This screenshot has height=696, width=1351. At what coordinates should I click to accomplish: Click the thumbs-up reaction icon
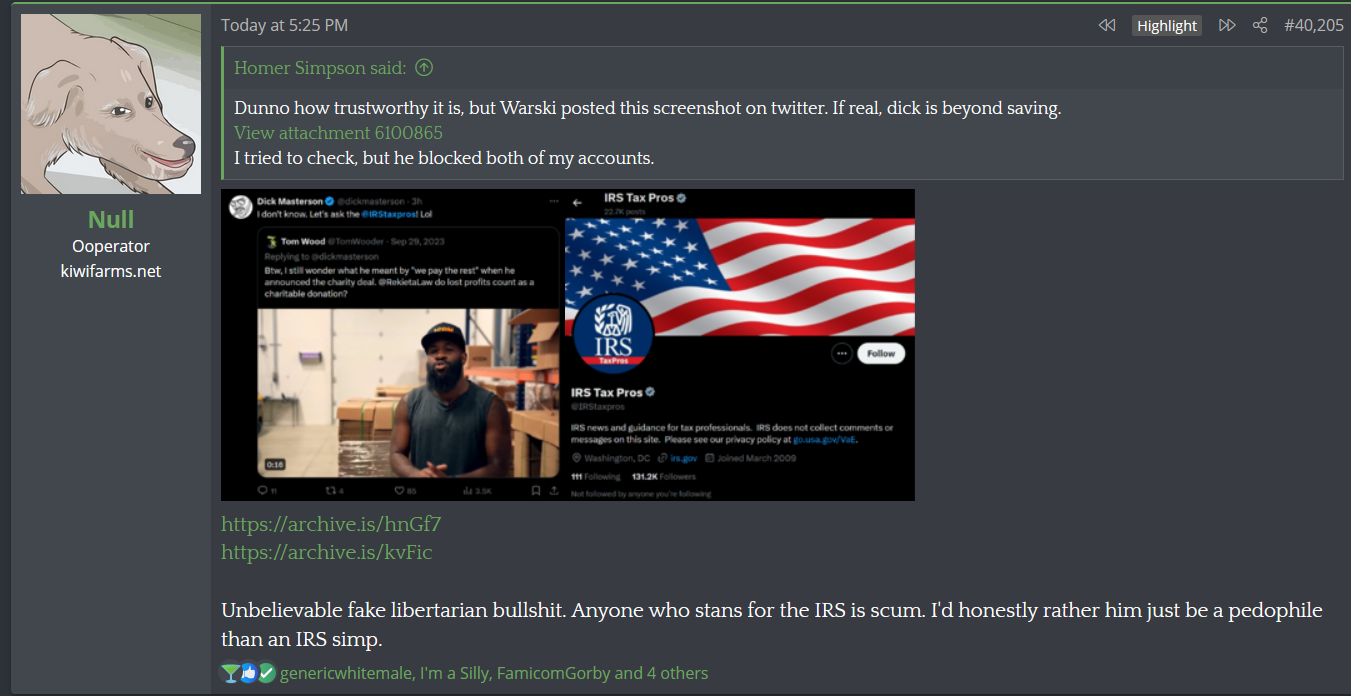(249, 673)
